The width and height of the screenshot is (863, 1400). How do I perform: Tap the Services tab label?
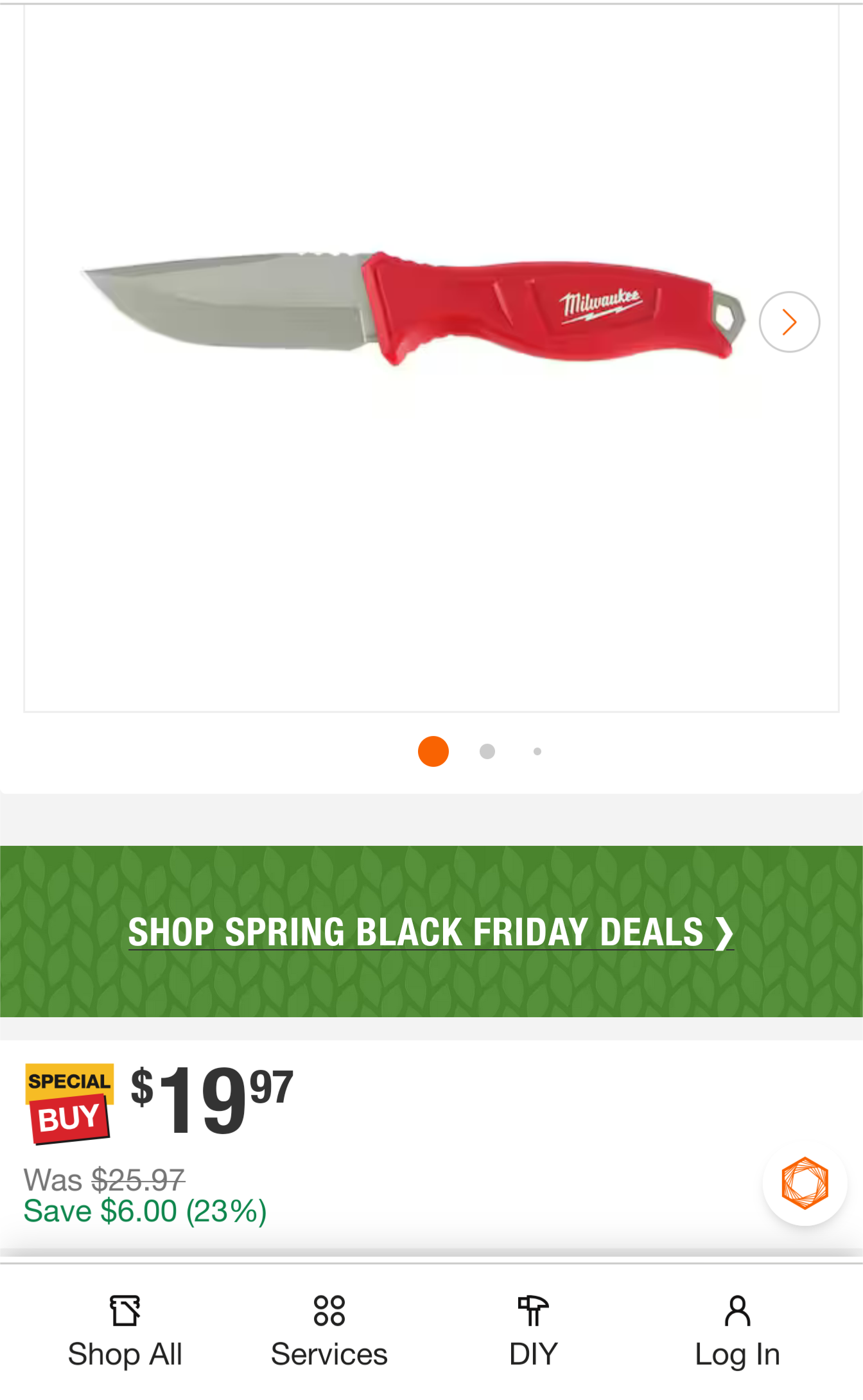coord(329,1354)
